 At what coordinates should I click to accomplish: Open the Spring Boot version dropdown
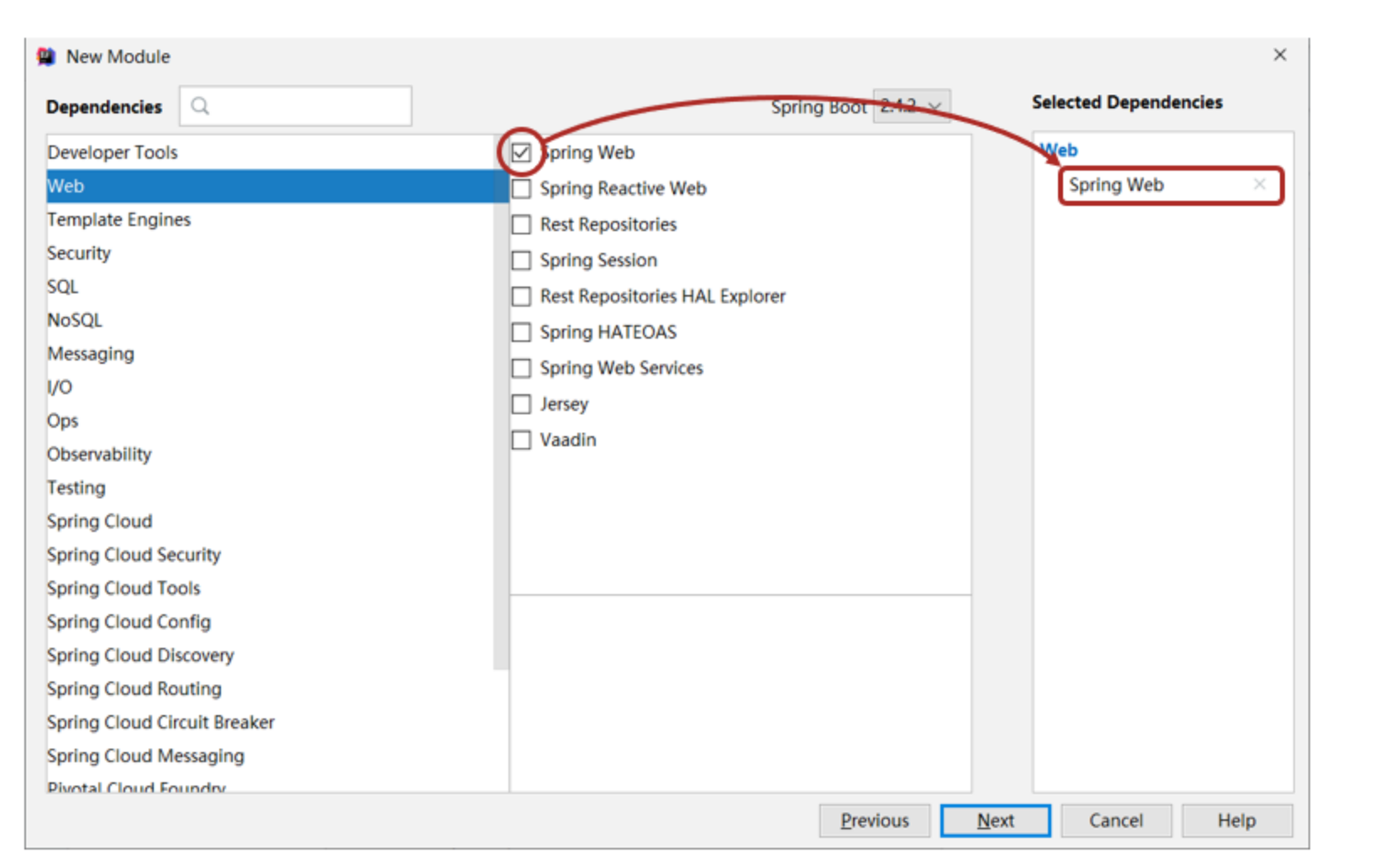[x=912, y=107]
